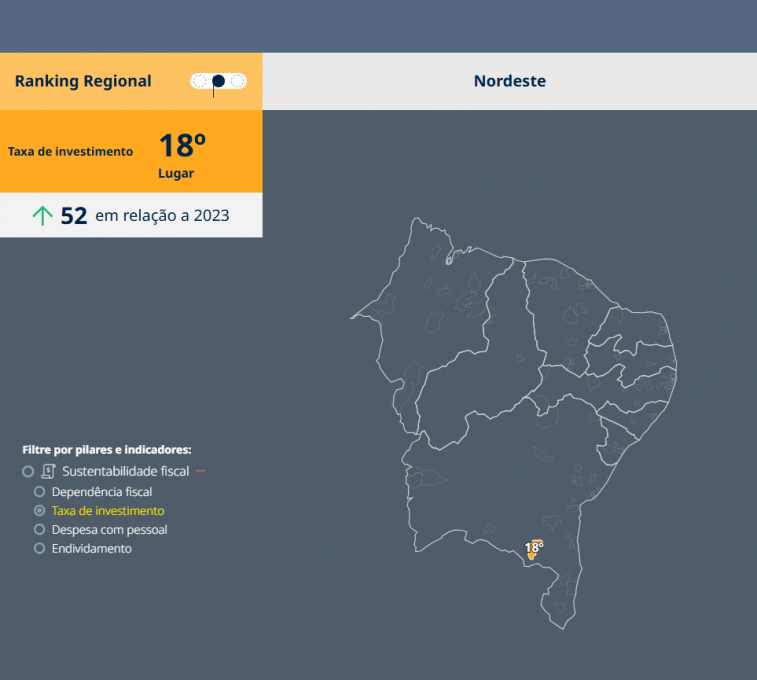Click the dark middle ranking slider knob
The image size is (757, 680).
[x=218, y=81]
